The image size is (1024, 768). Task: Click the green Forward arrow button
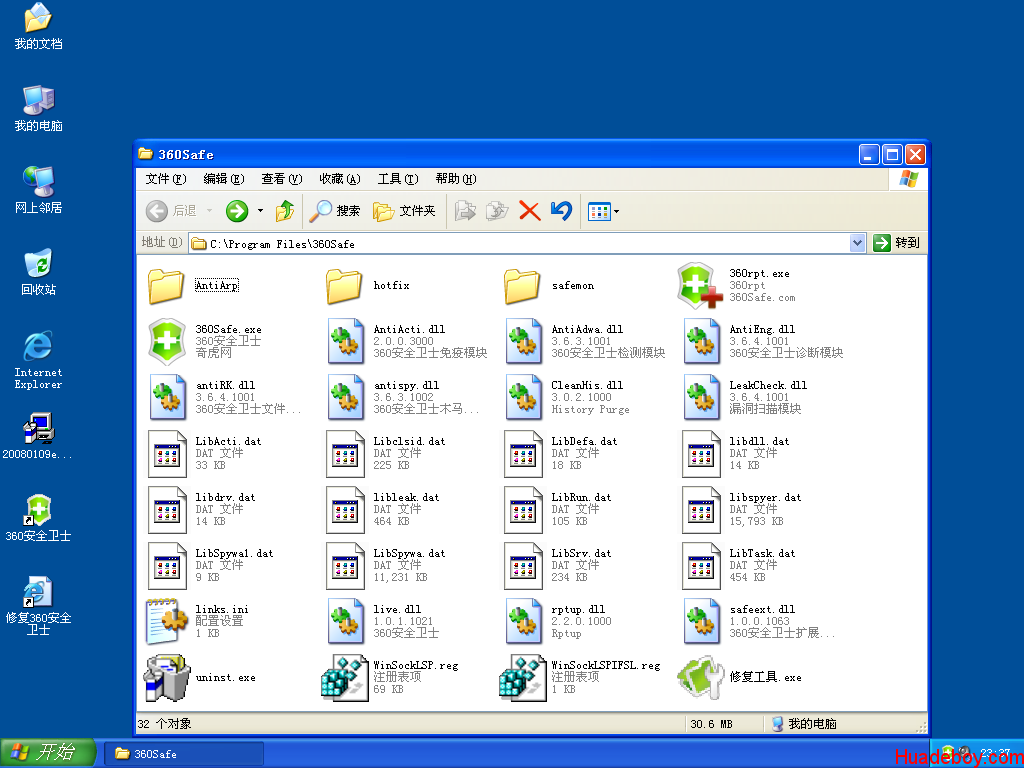point(237,211)
